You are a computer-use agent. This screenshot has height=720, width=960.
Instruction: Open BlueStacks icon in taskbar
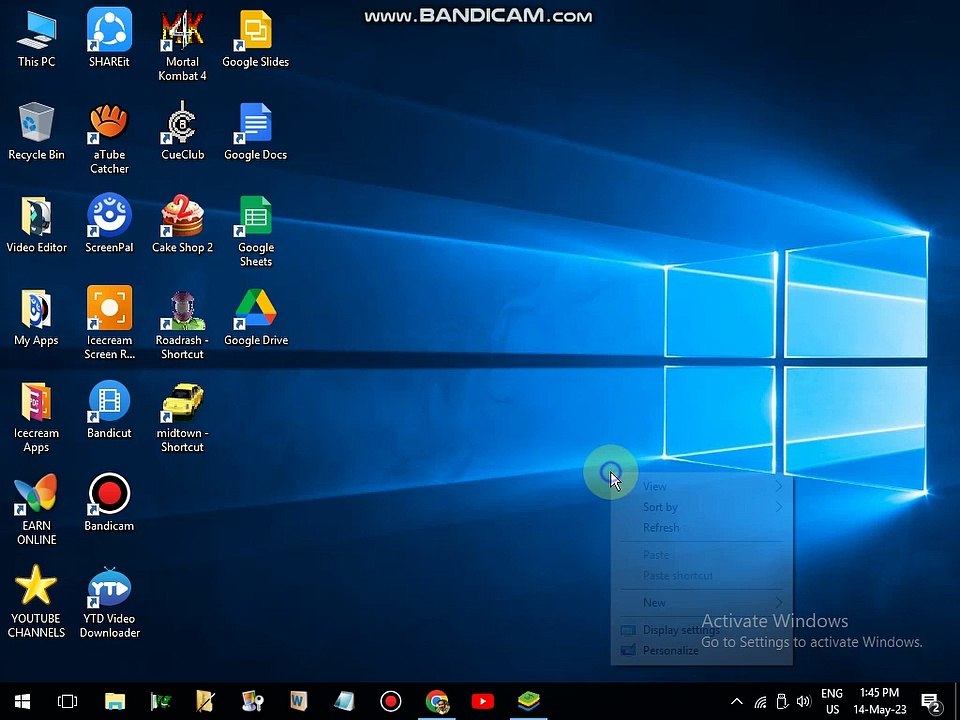528,701
